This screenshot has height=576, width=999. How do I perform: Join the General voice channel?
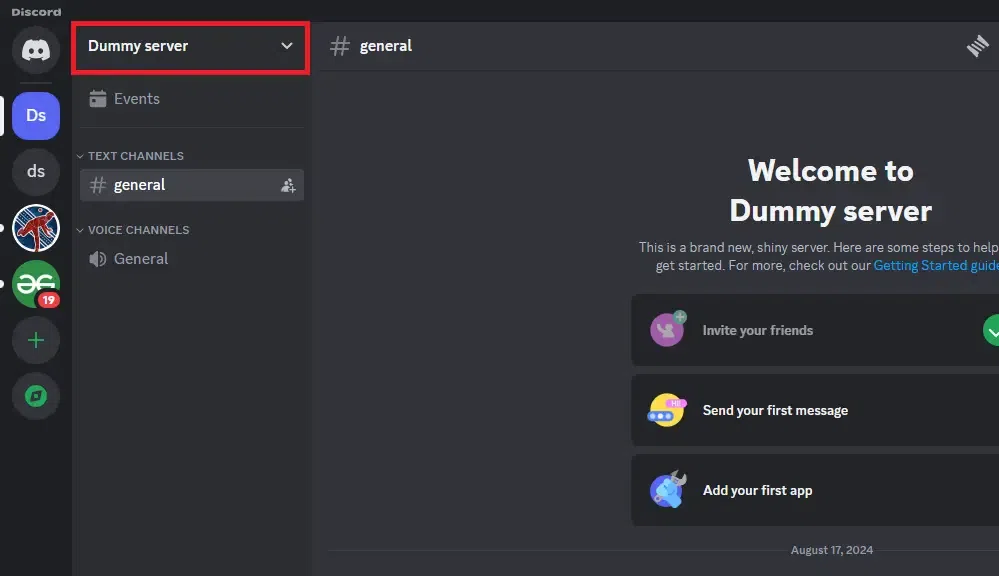click(192, 259)
